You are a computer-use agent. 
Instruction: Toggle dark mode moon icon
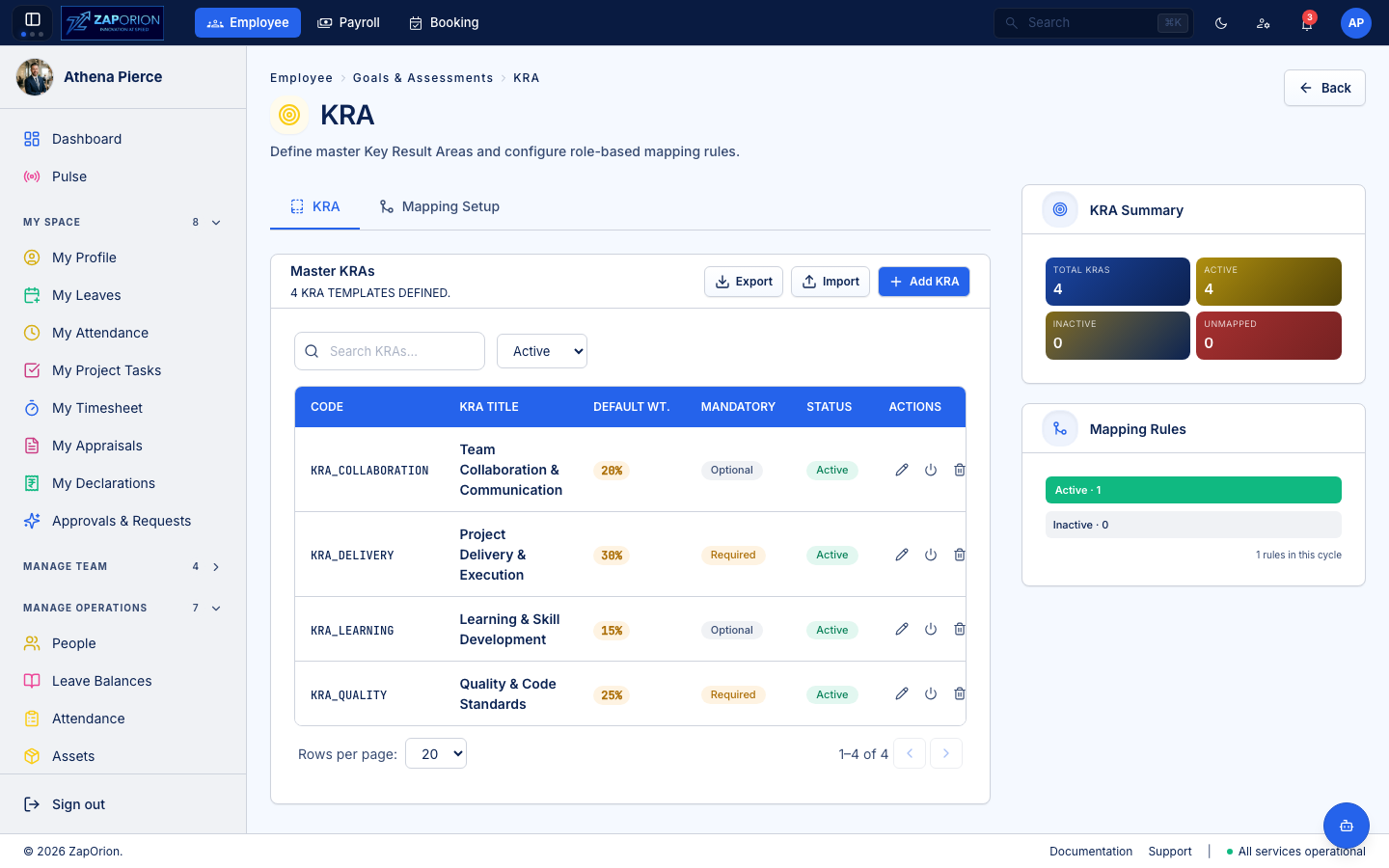pyautogui.click(x=1221, y=23)
